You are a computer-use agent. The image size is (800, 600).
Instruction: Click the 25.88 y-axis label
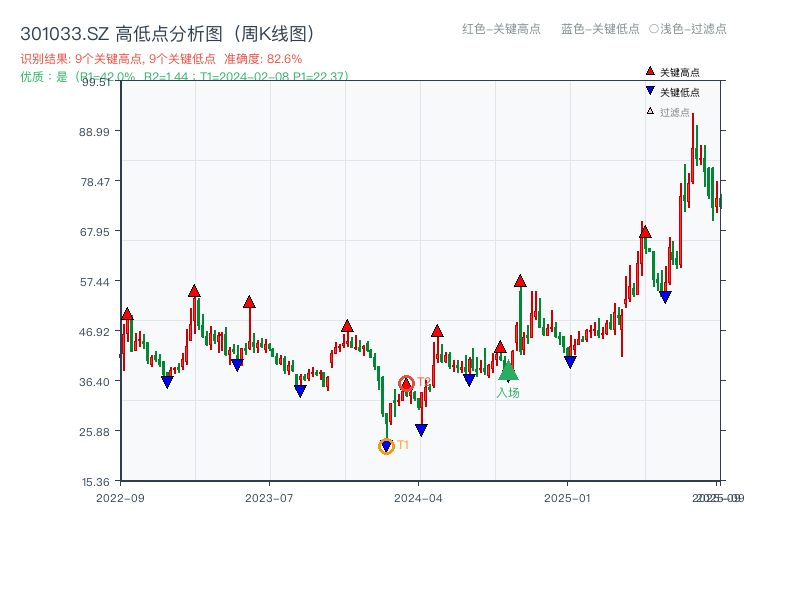[x=94, y=432]
